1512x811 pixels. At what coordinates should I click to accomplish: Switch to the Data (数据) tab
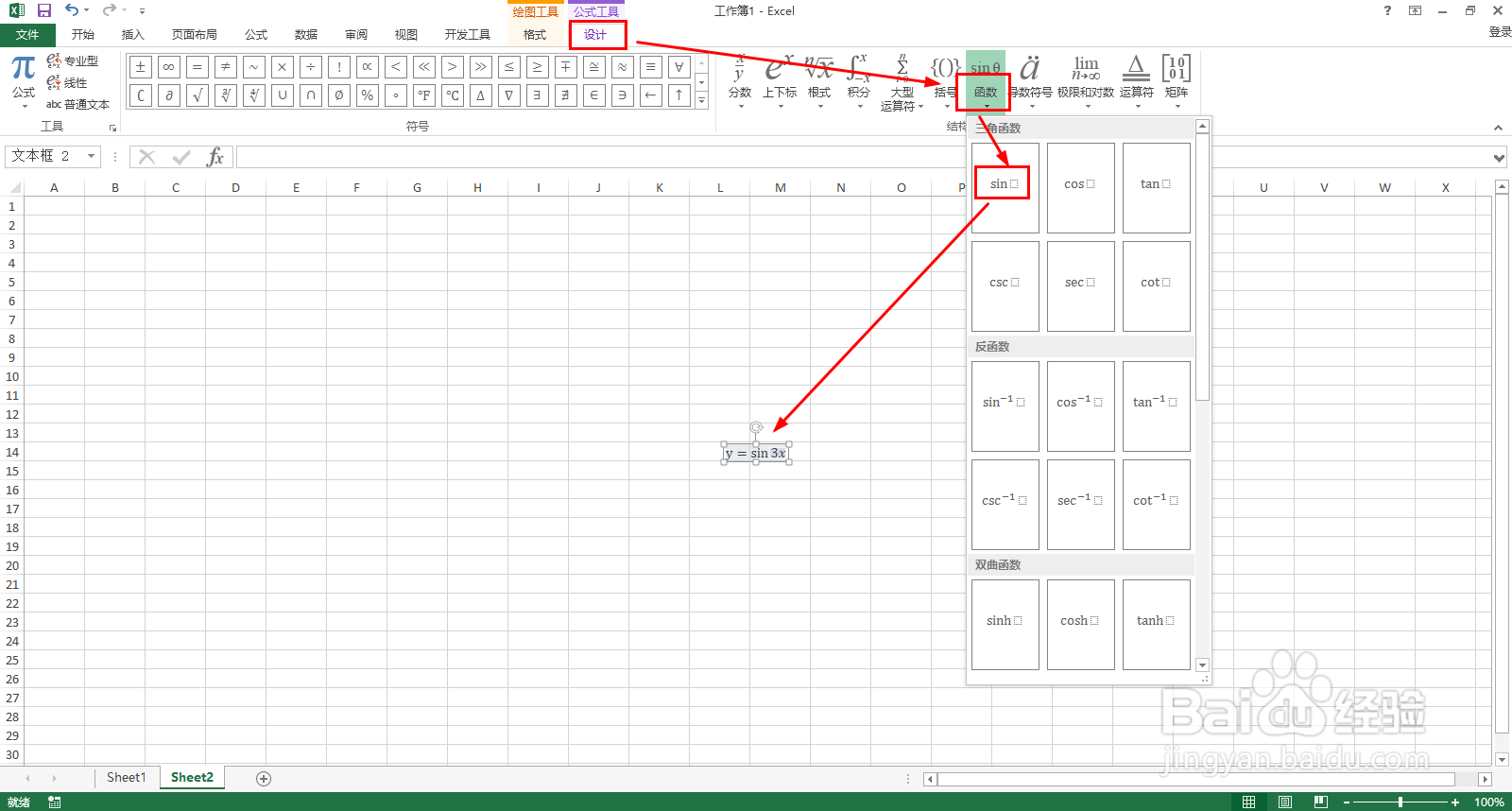306,35
